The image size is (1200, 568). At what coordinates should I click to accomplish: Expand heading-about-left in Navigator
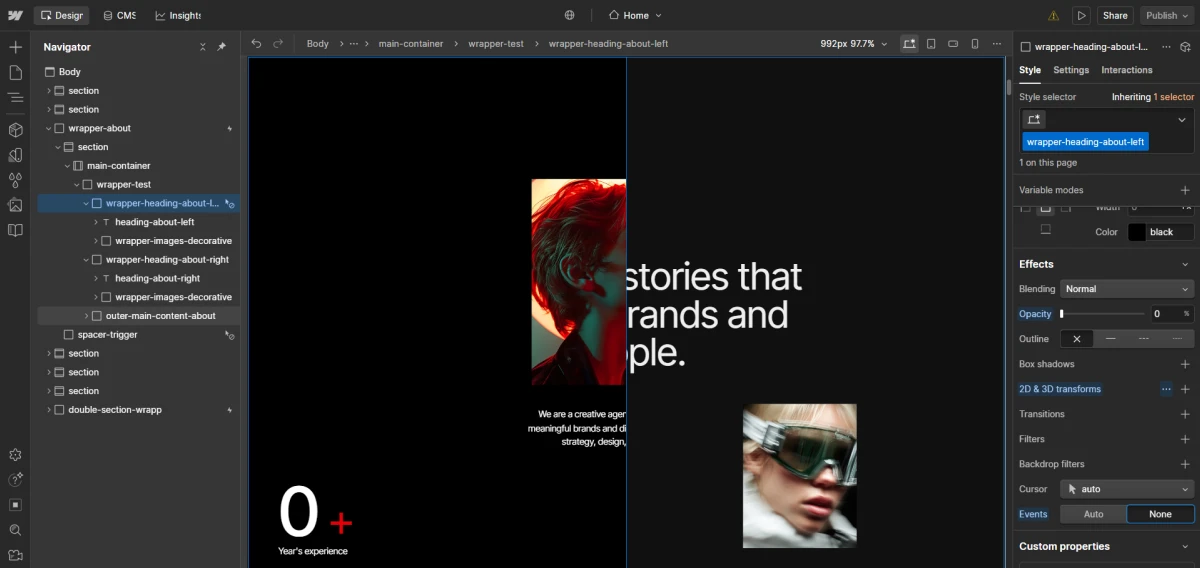(95, 222)
